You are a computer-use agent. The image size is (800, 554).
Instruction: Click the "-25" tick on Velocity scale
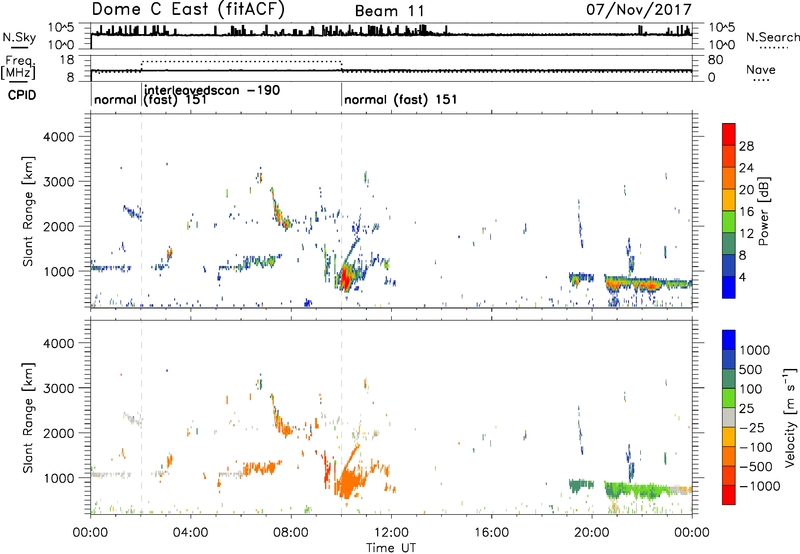click(753, 427)
